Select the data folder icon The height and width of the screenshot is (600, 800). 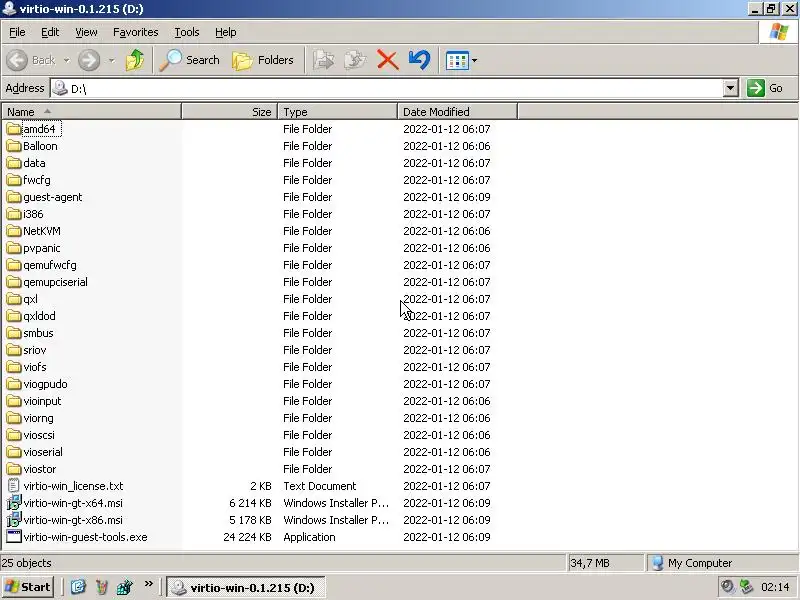pos(14,163)
